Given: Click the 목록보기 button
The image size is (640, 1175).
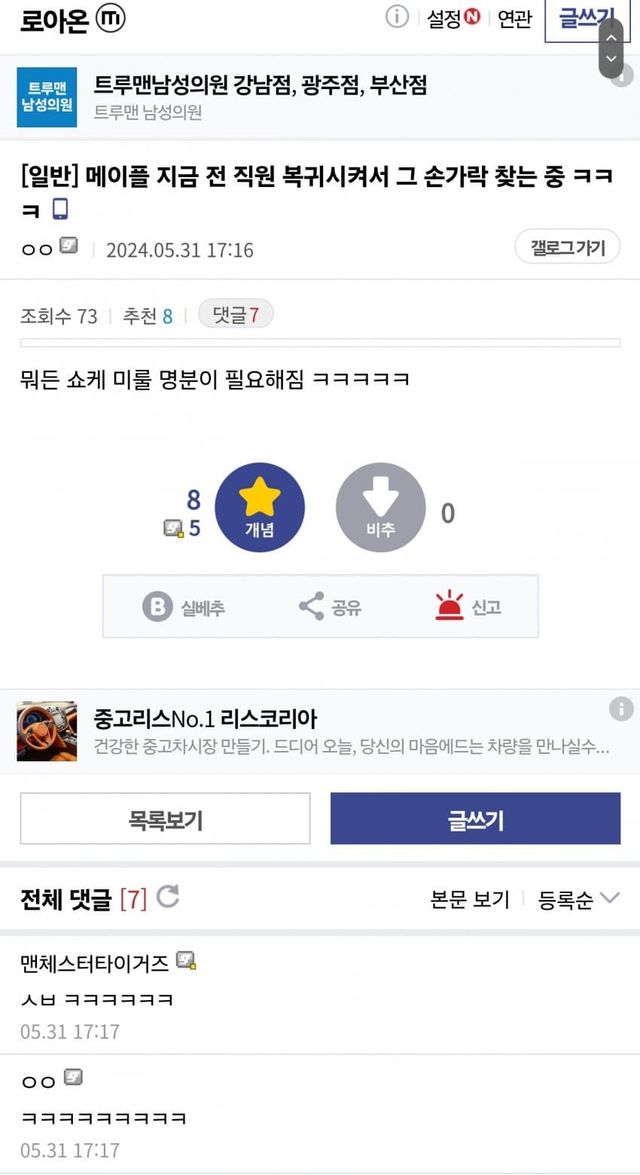Looking at the screenshot, I should coord(165,819).
